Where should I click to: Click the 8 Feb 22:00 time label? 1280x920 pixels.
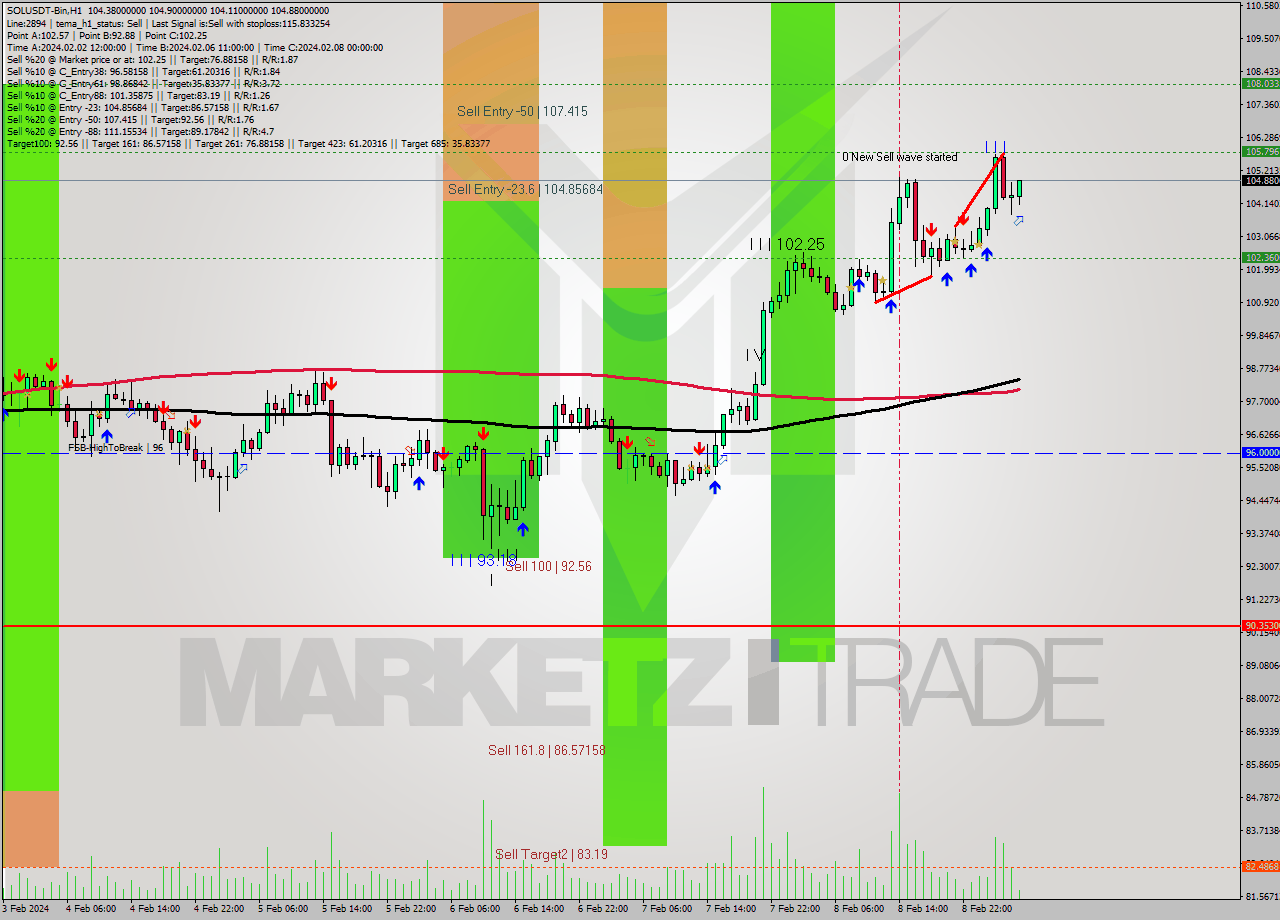(987, 909)
